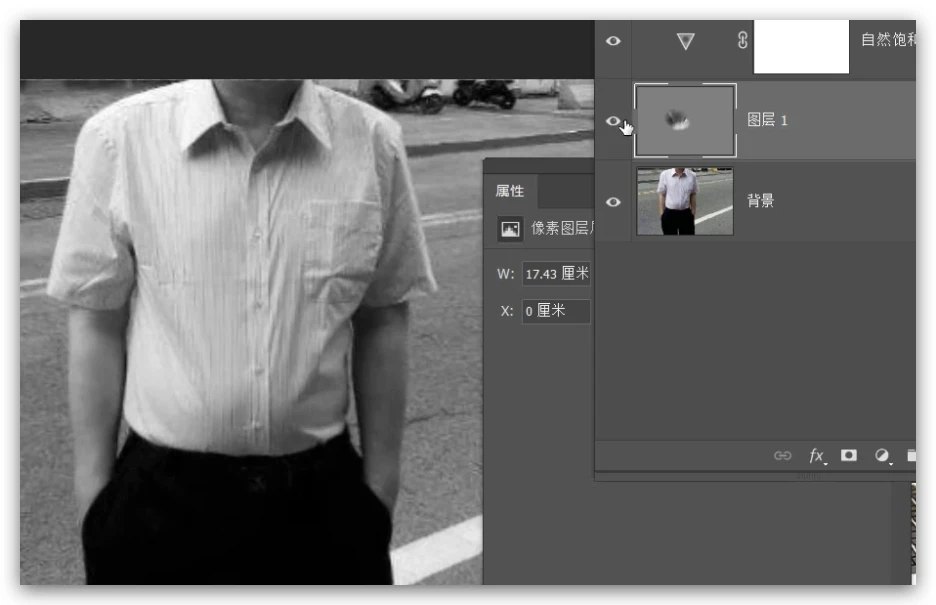Click the 背景 layer name
936x605 pixels.
761,202
